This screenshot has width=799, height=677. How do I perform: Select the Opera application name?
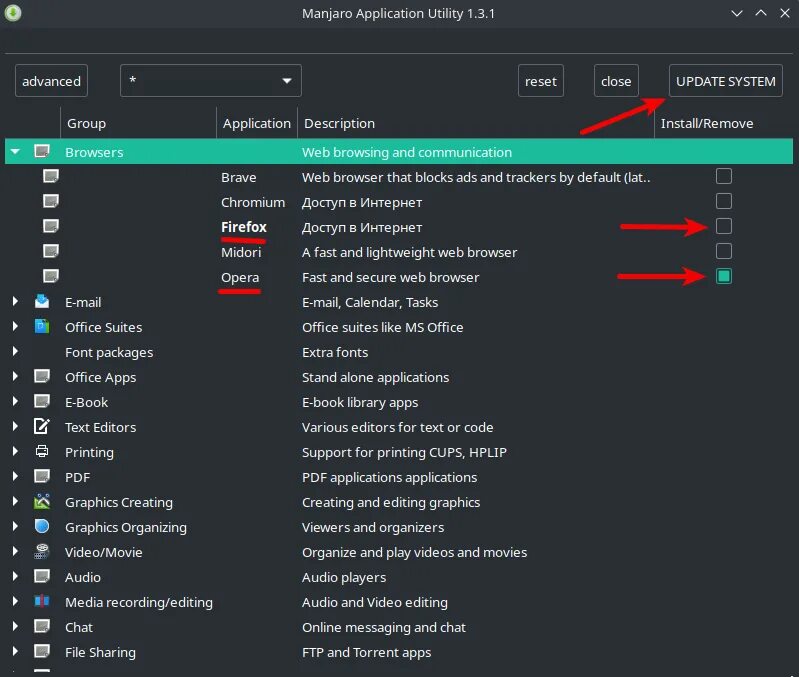240,278
